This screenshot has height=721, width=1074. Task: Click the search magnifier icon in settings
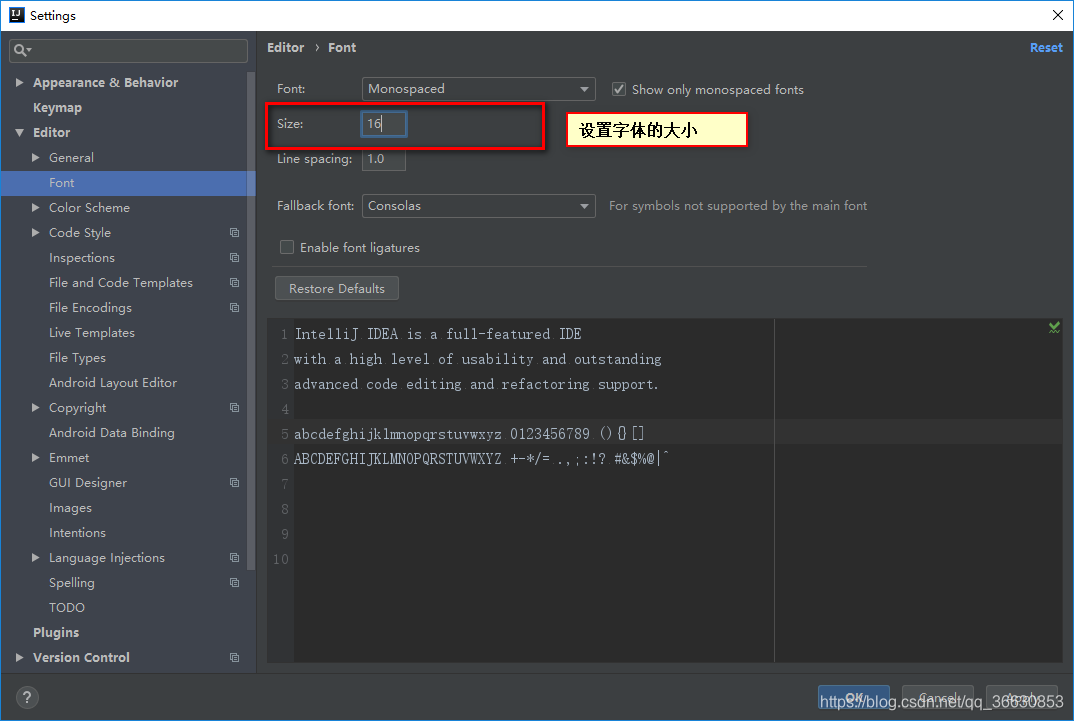[22, 50]
